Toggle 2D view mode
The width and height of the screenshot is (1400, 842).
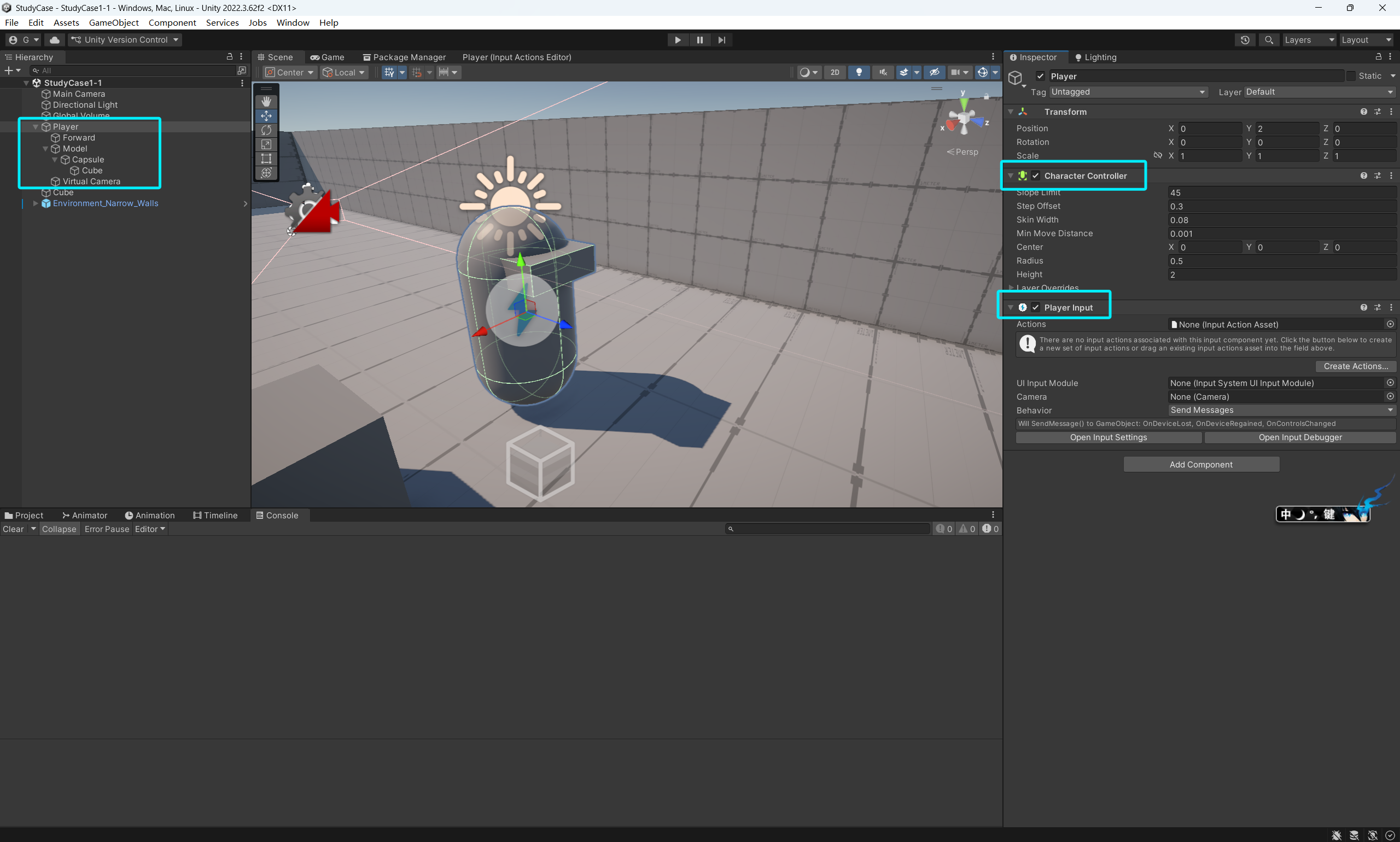point(834,72)
